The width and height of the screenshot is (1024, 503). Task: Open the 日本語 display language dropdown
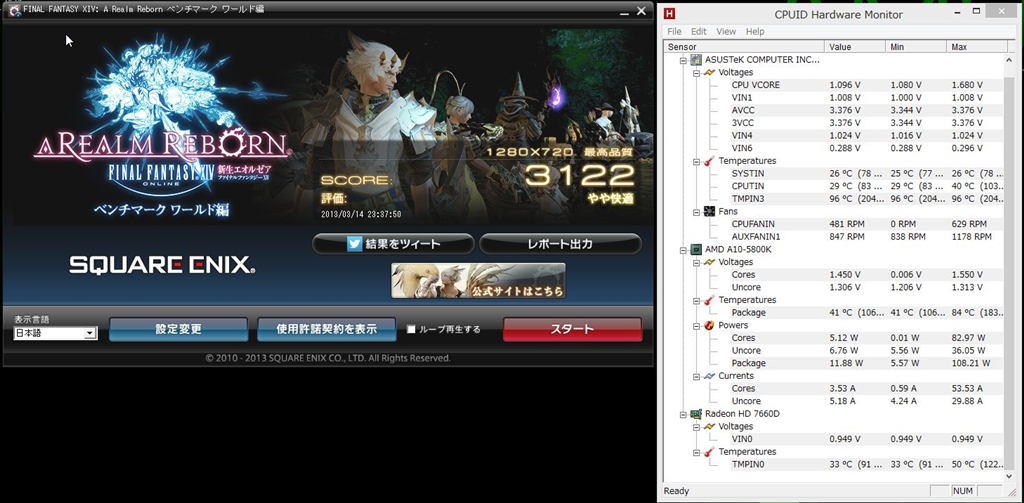click(56, 333)
